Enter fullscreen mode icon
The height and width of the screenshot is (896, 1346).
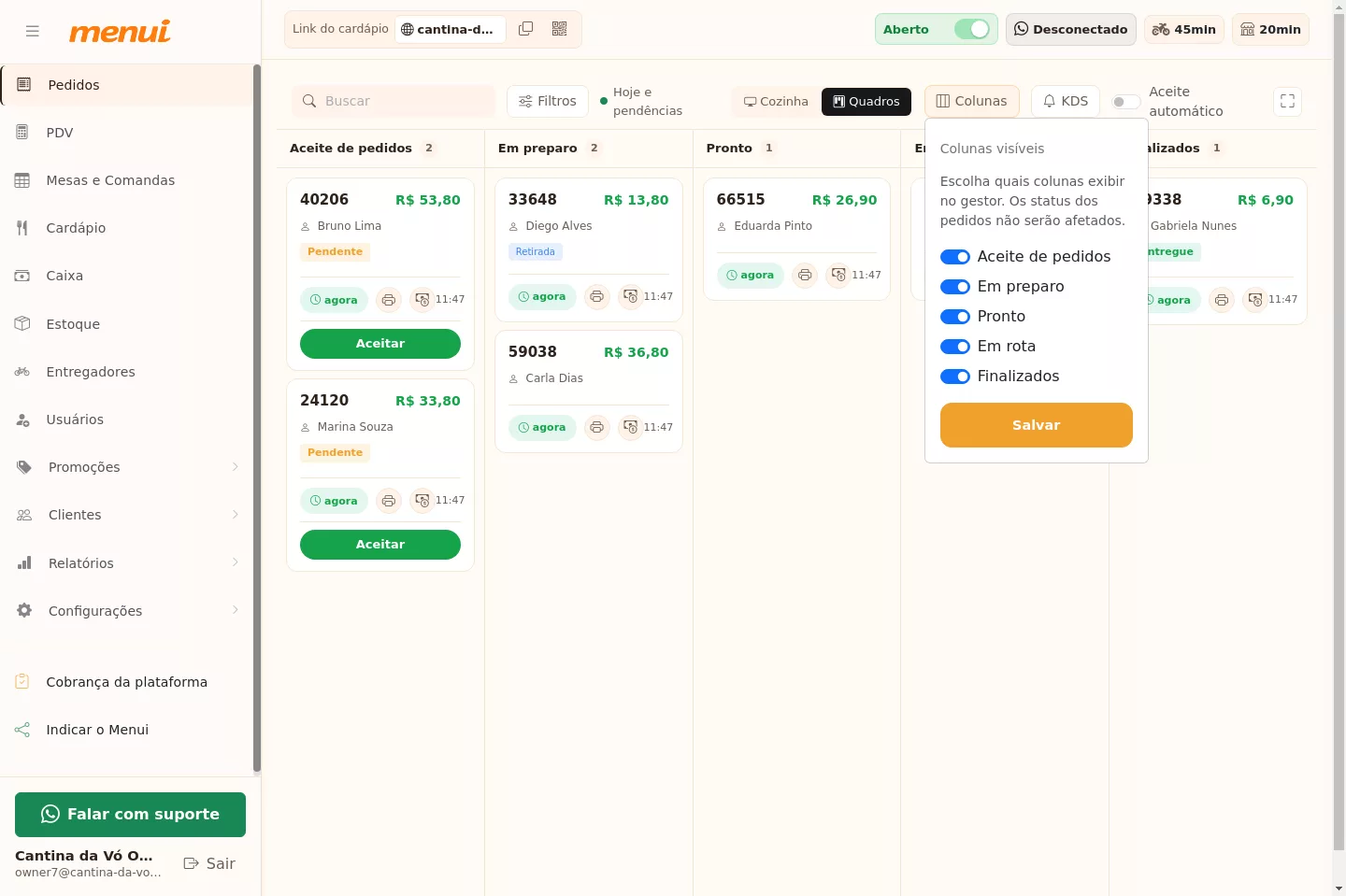point(1287,101)
